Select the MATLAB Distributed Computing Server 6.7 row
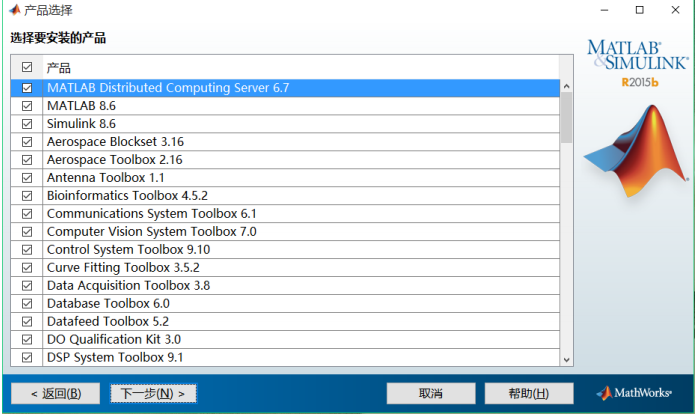Image resolution: width=695 pixels, height=417 pixels. [285, 88]
